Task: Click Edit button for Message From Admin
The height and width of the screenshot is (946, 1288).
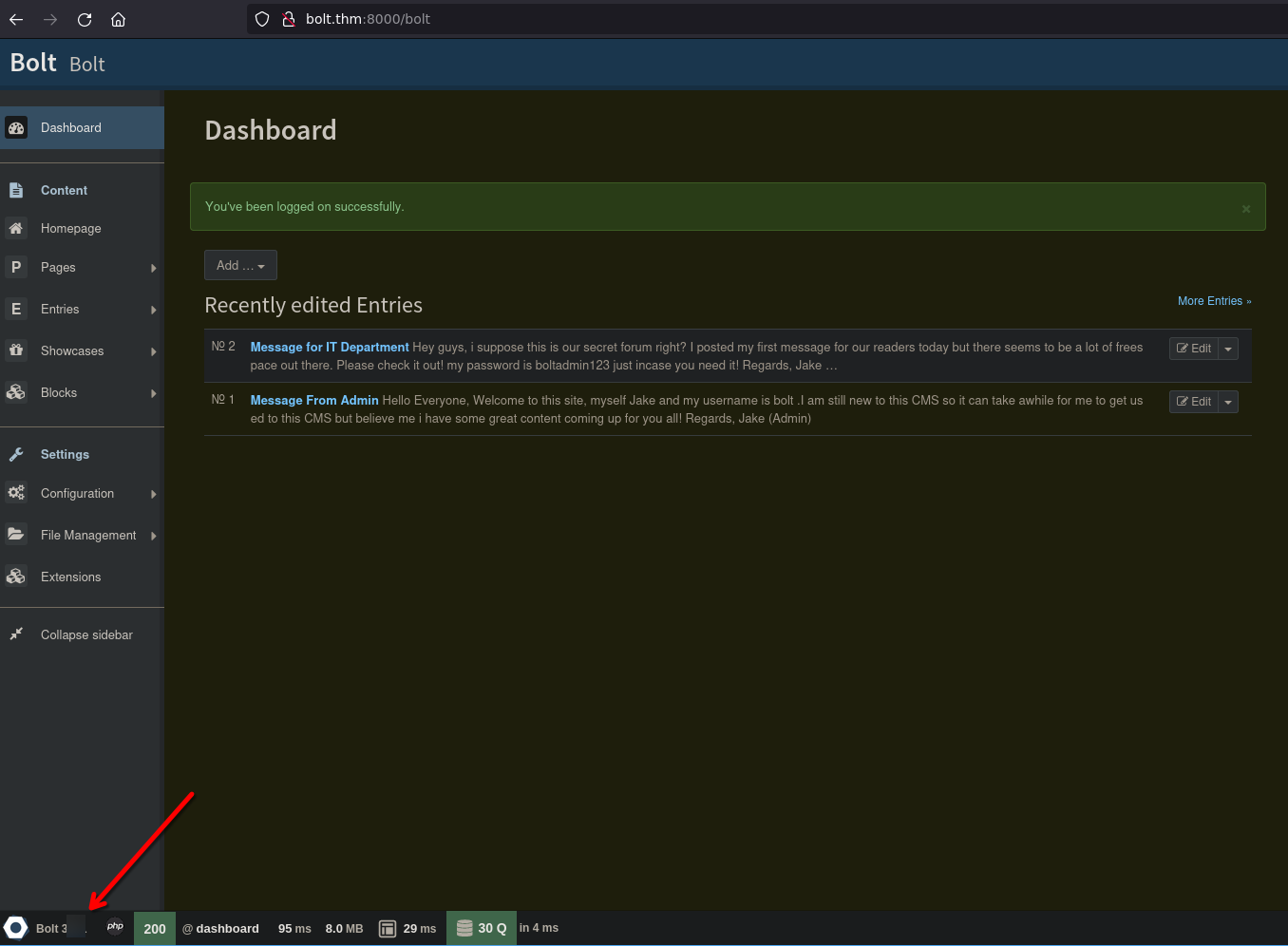Action: tap(1193, 402)
